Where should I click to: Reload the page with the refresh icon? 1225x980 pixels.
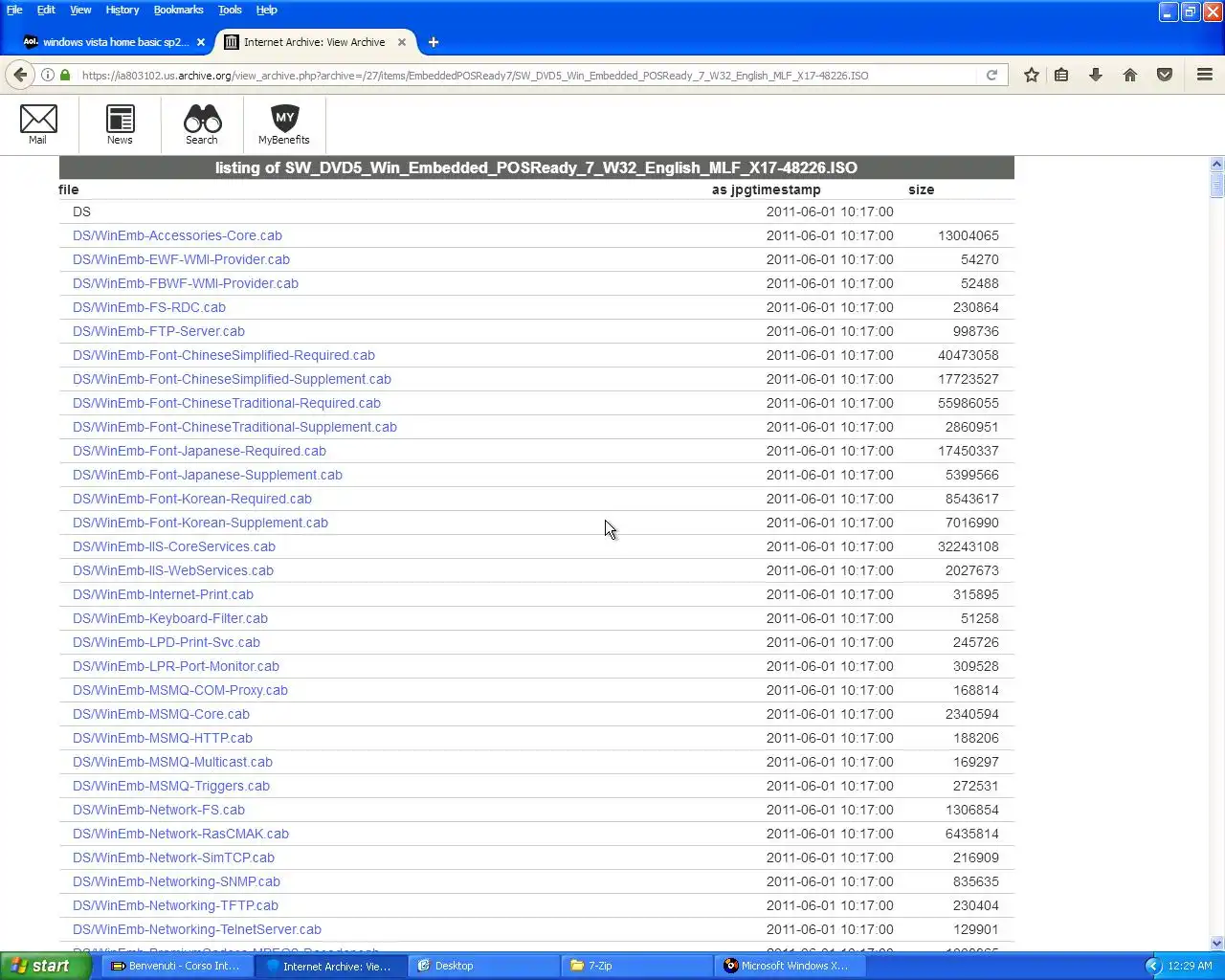991,75
